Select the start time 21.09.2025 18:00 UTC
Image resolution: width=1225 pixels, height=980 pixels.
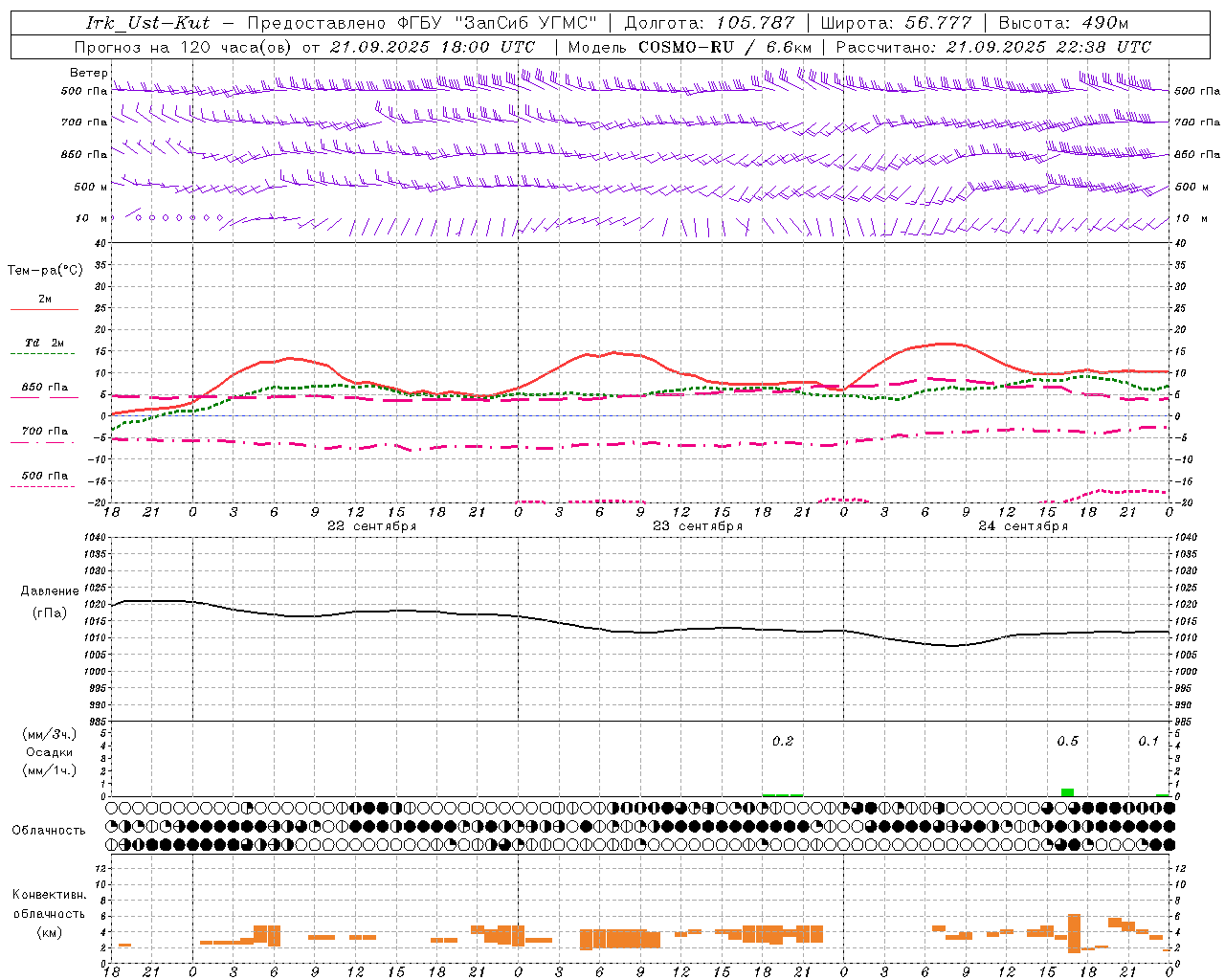[x=433, y=47]
